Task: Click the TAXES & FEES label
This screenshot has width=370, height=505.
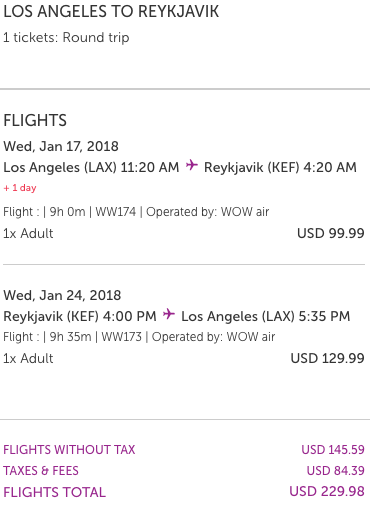Action: coord(41,471)
